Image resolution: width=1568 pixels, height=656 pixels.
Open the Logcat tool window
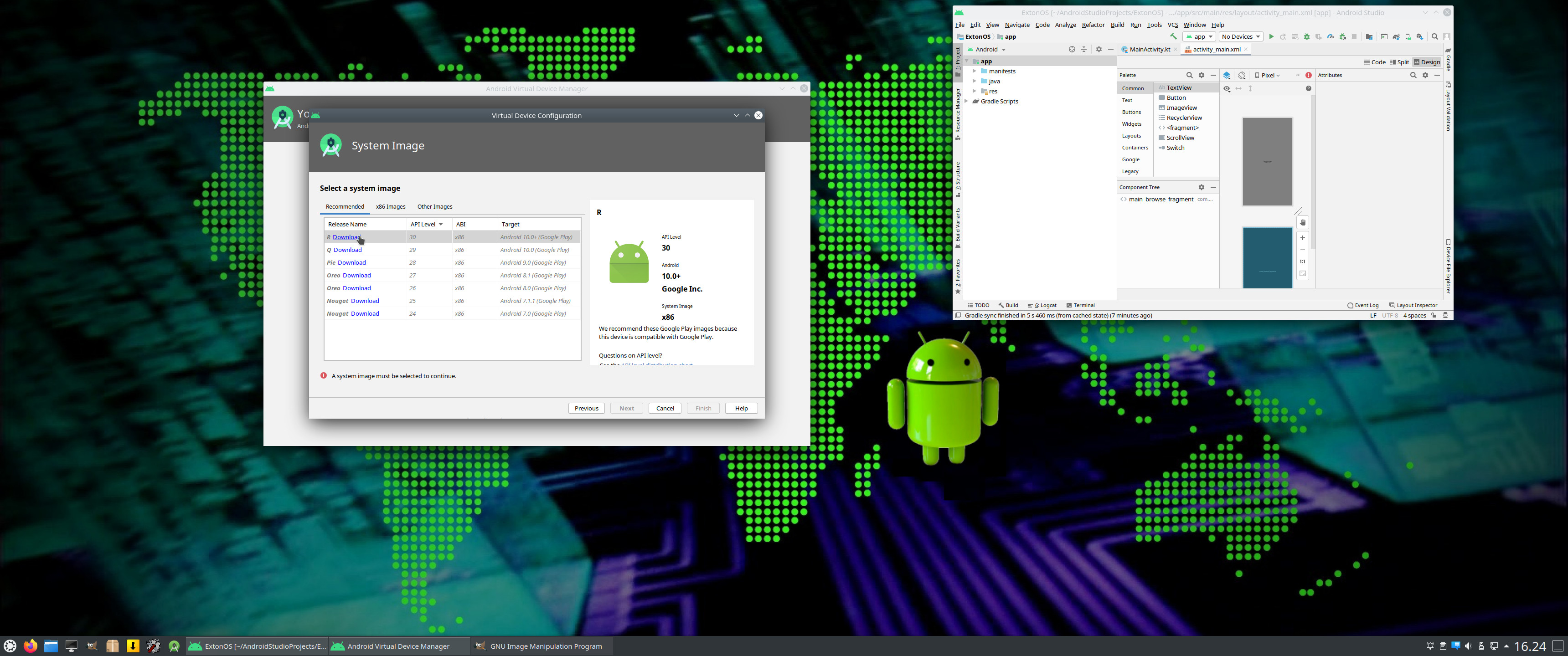[1042, 306]
